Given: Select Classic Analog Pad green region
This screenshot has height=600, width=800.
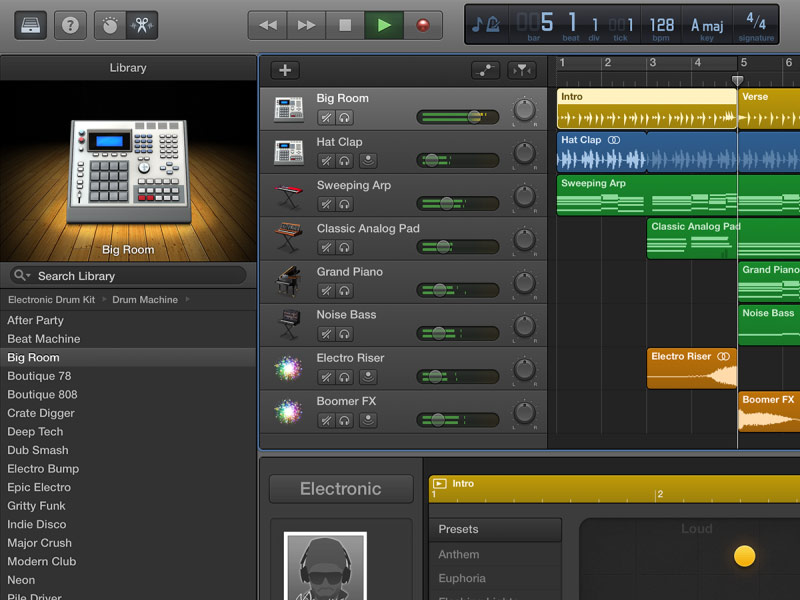Looking at the screenshot, I should (x=723, y=239).
